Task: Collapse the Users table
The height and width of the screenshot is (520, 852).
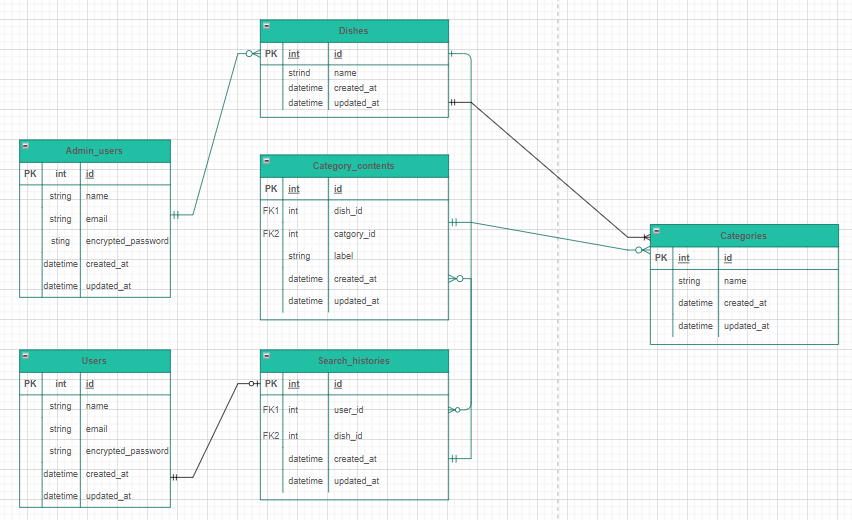Action: (x=26, y=355)
